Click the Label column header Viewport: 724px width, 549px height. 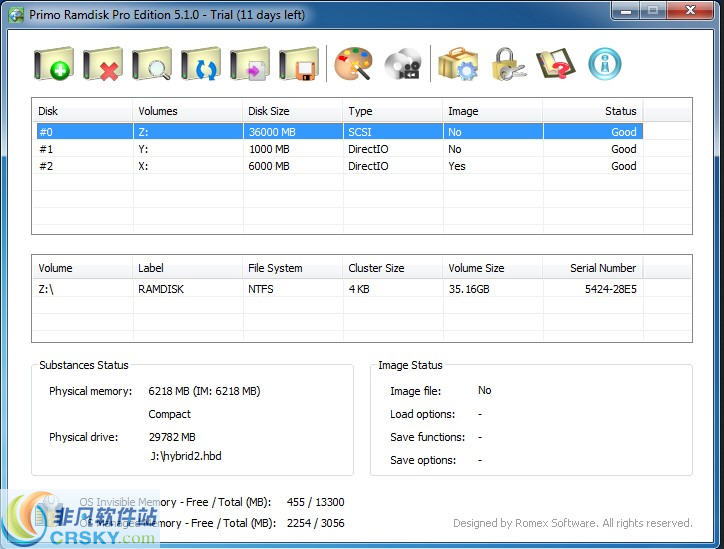pyautogui.click(x=188, y=268)
